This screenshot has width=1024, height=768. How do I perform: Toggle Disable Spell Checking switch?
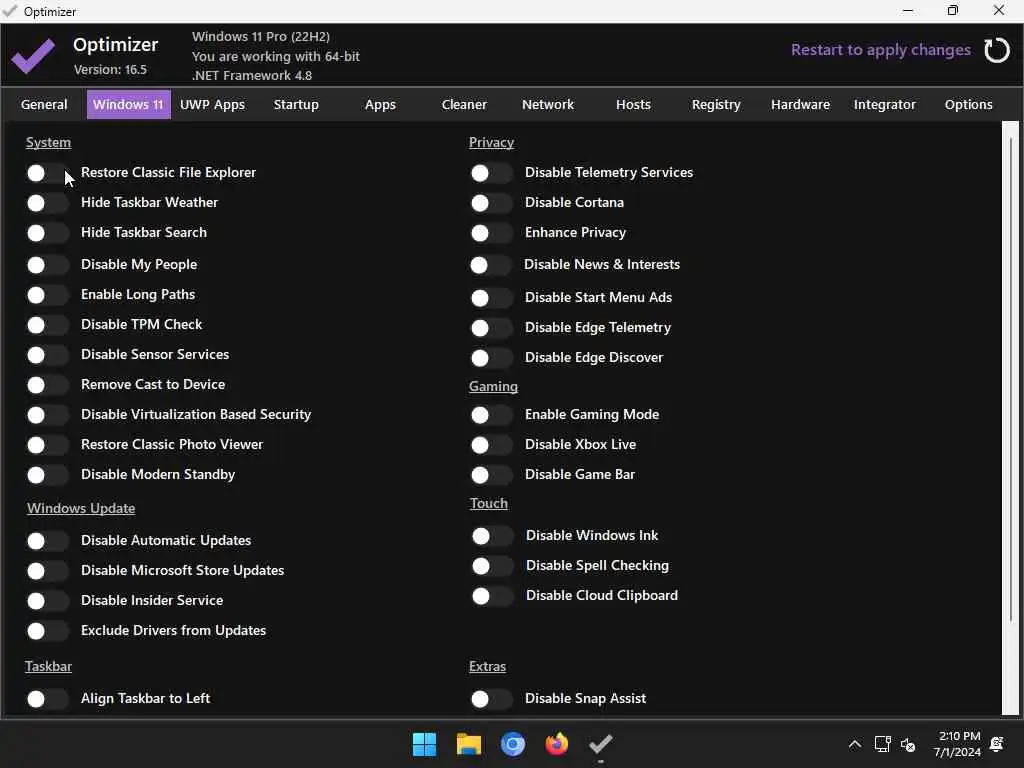492,566
